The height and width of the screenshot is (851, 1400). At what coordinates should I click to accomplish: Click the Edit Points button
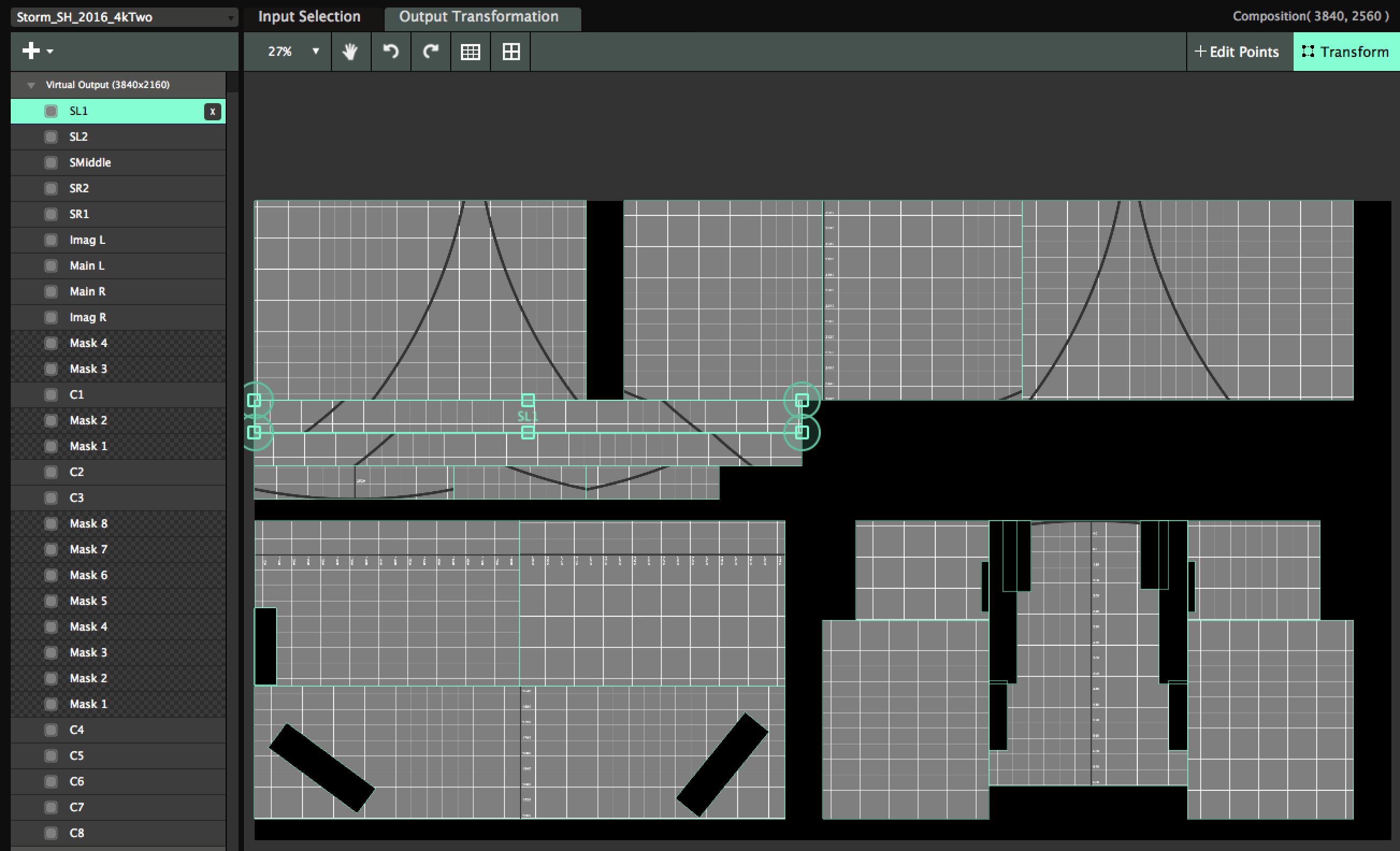(x=1237, y=52)
